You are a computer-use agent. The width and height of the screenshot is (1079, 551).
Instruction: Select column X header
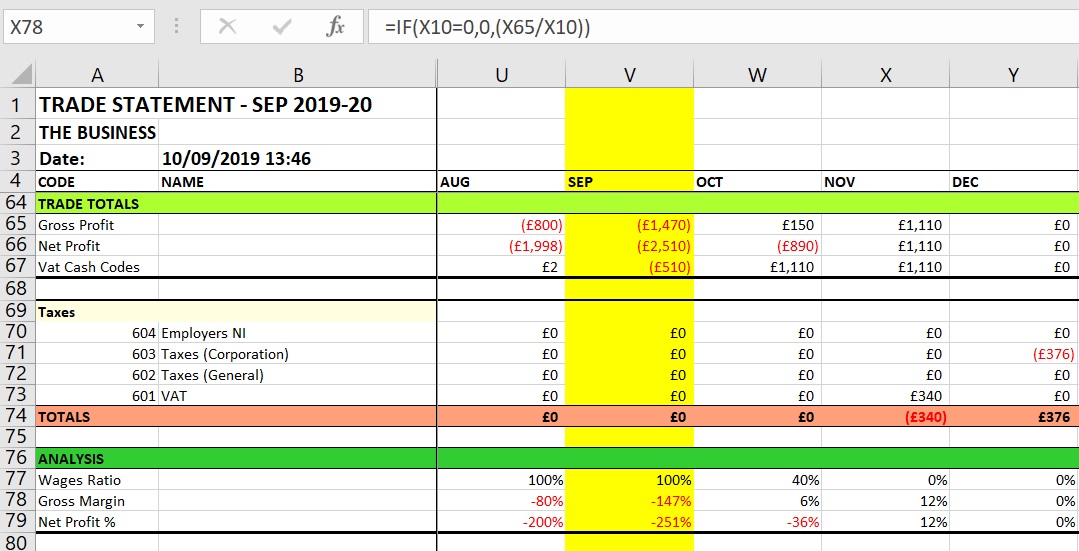(884, 74)
